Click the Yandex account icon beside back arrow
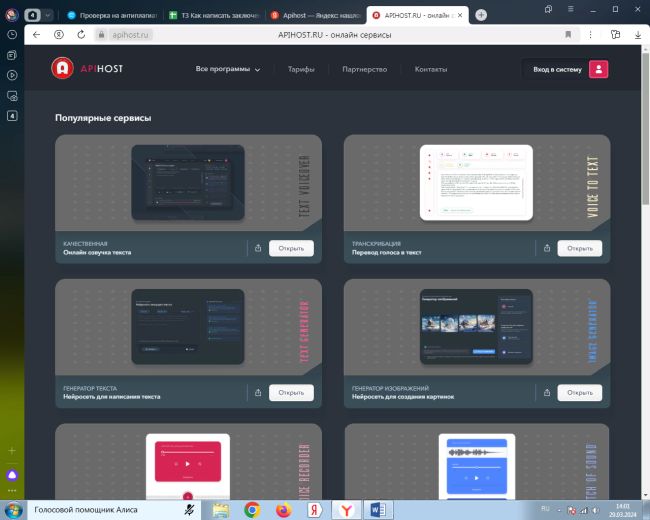This screenshot has width=650, height=520. click(x=59, y=35)
